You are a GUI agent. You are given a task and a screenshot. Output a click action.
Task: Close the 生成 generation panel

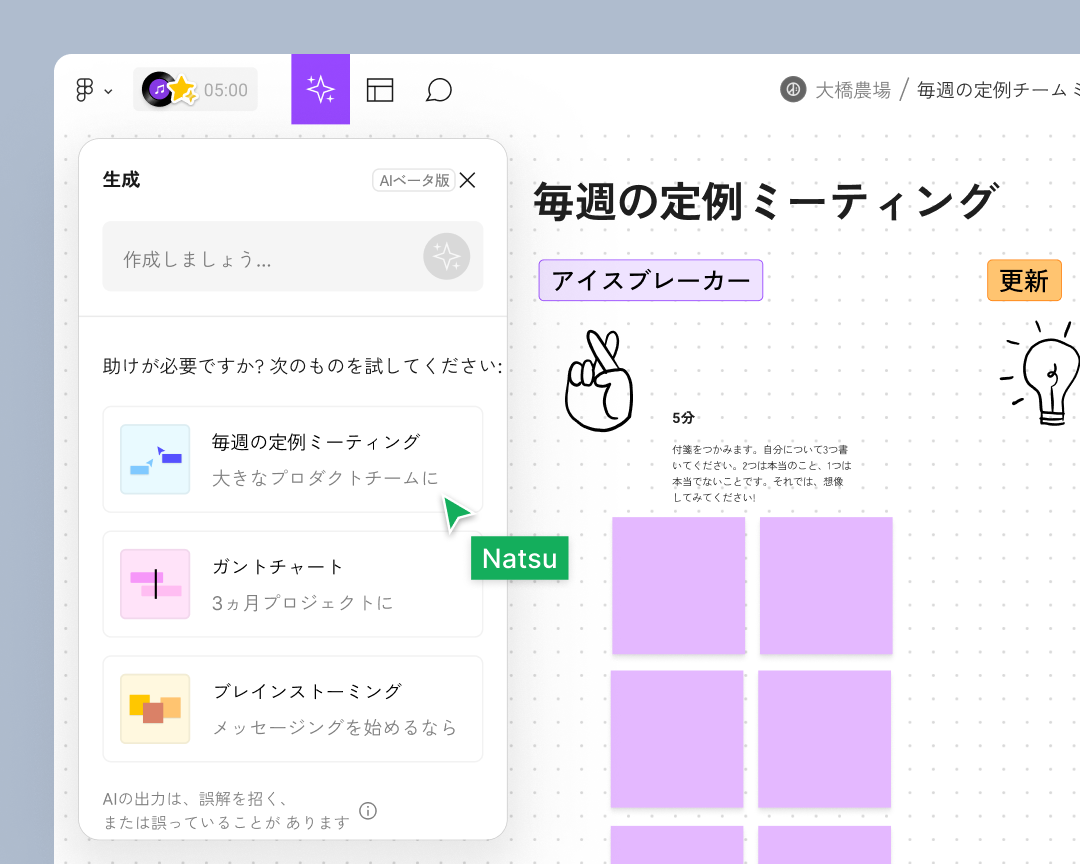pos(467,180)
